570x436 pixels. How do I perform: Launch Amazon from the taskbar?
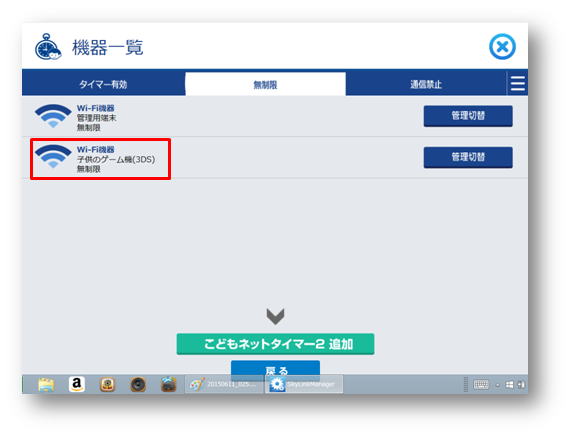pos(77,384)
